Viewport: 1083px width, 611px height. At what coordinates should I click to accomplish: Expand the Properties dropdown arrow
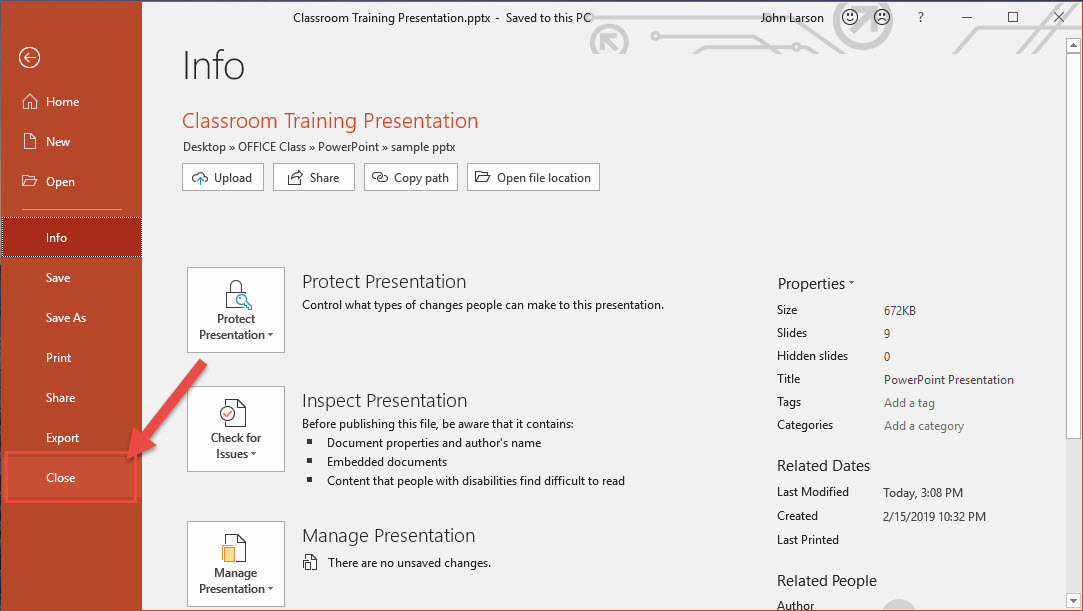851,284
